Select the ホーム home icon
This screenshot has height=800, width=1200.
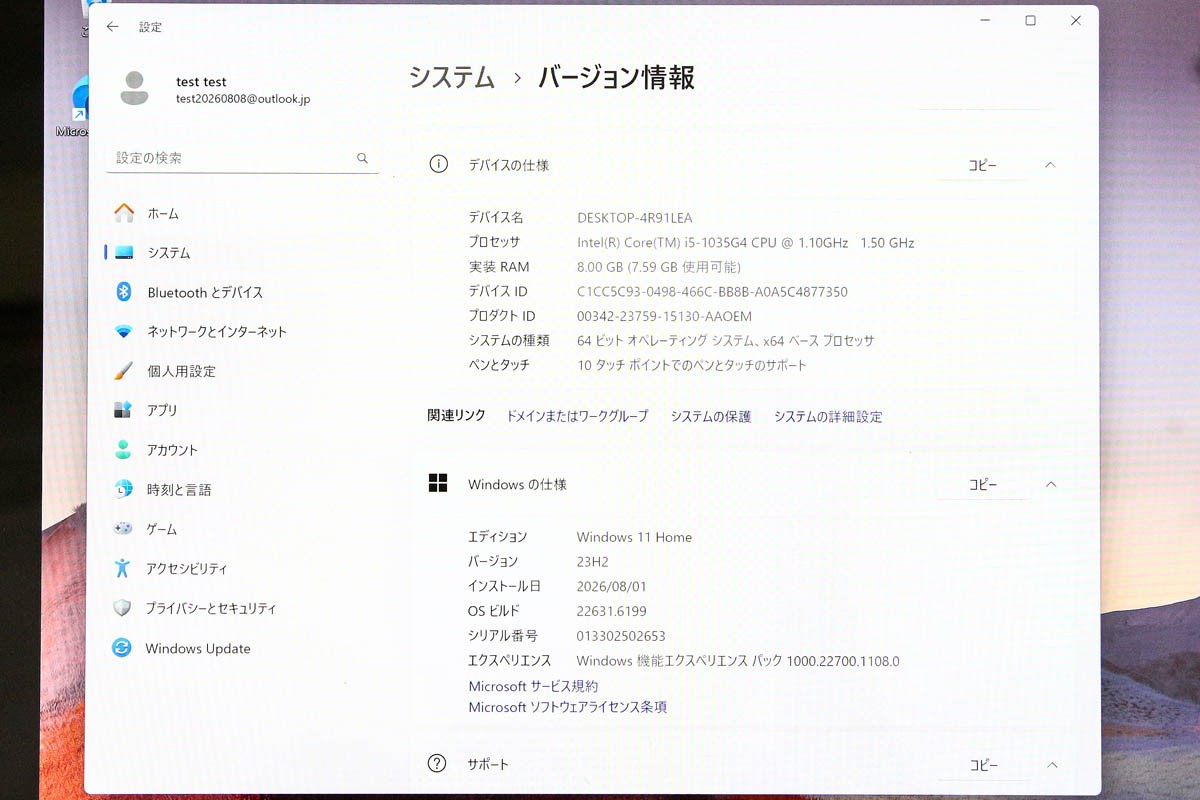(124, 213)
